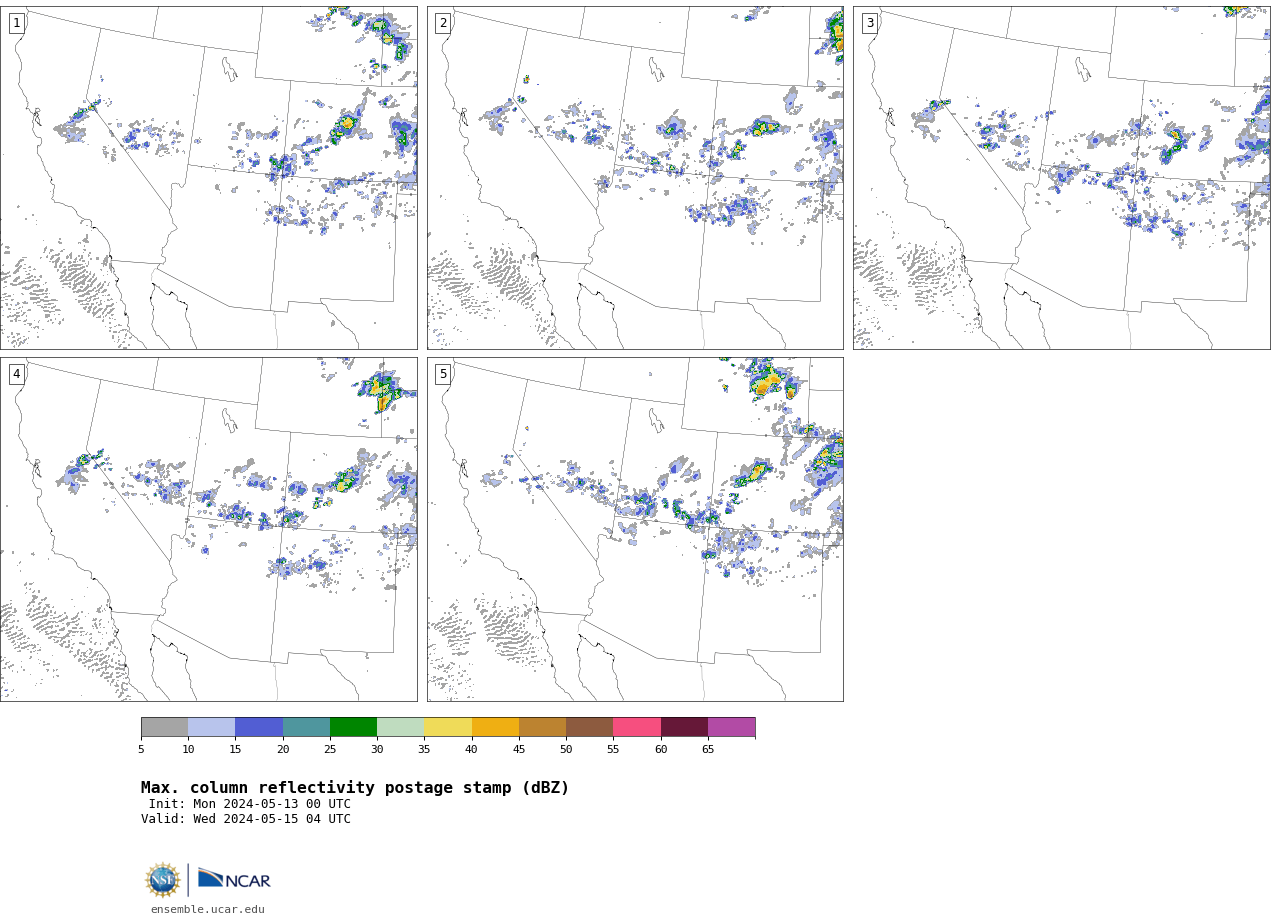1280x920 pixels.
Task: Click the NCAR logo
Action: (234, 879)
